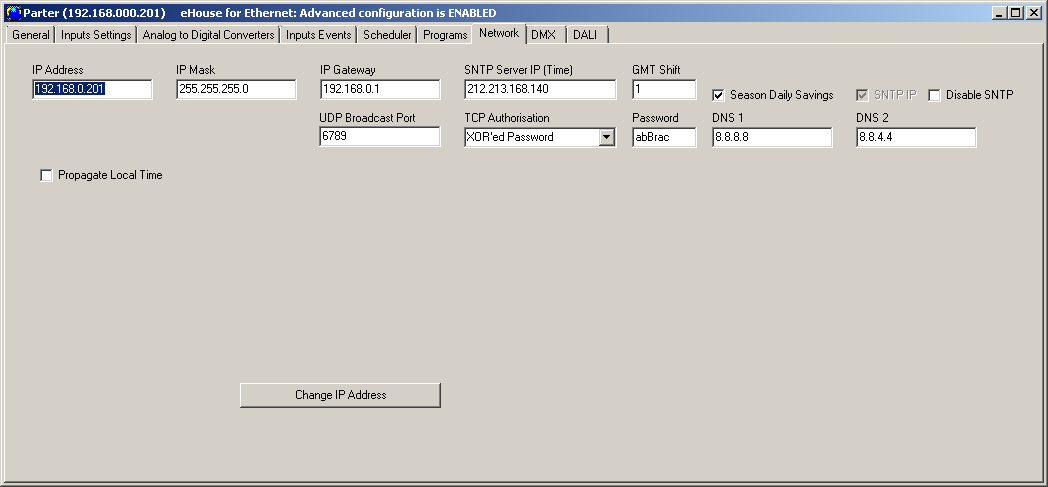
Task: Click the 'IP Address' label
Action: [57, 69]
